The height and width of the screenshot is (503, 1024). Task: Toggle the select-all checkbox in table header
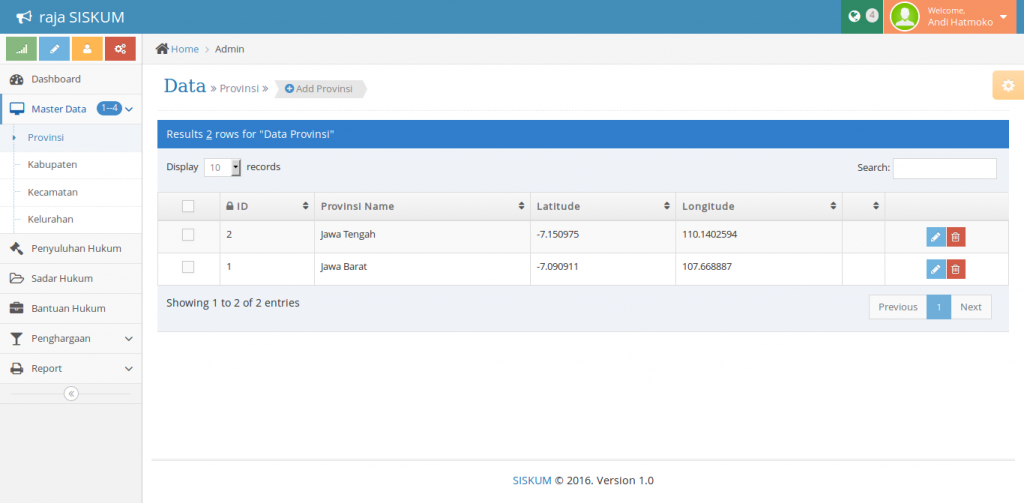click(187, 206)
